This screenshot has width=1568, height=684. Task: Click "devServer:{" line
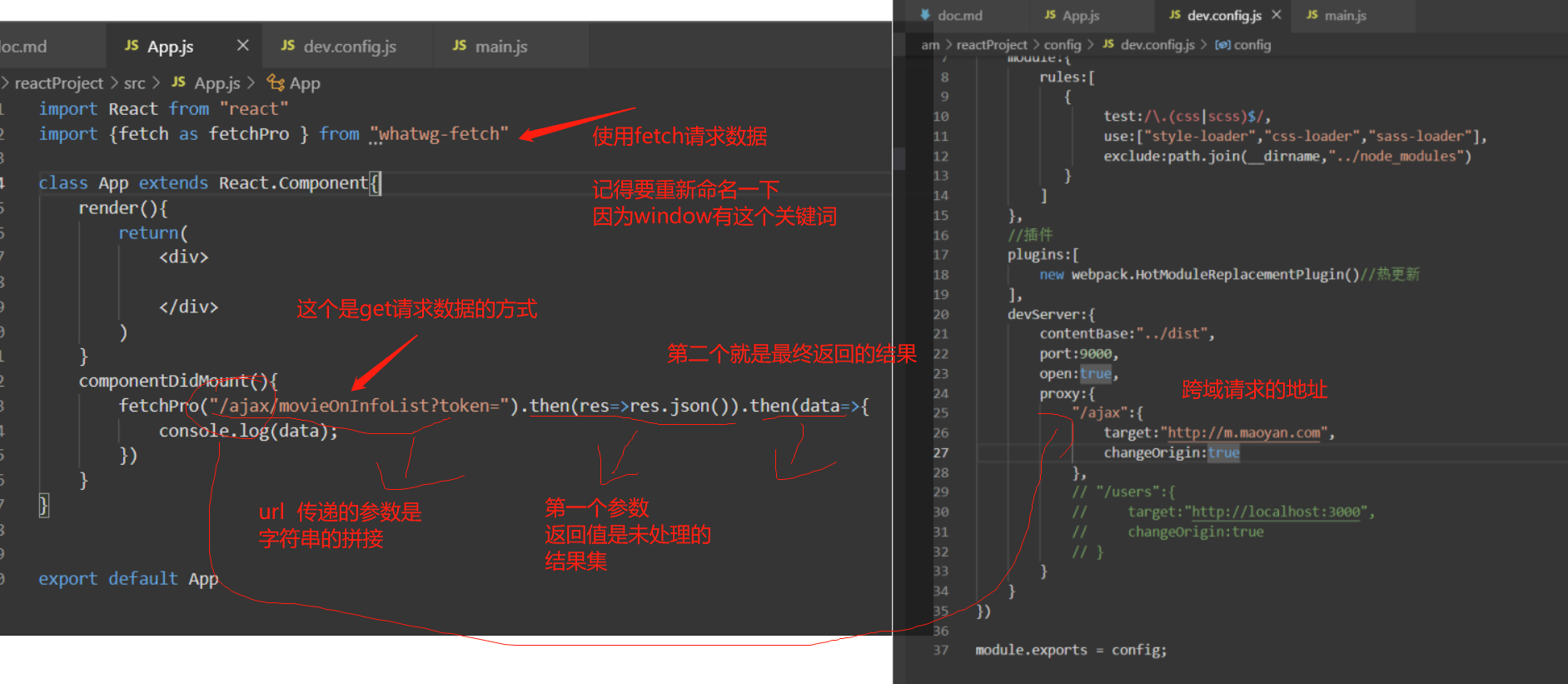click(1051, 315)
